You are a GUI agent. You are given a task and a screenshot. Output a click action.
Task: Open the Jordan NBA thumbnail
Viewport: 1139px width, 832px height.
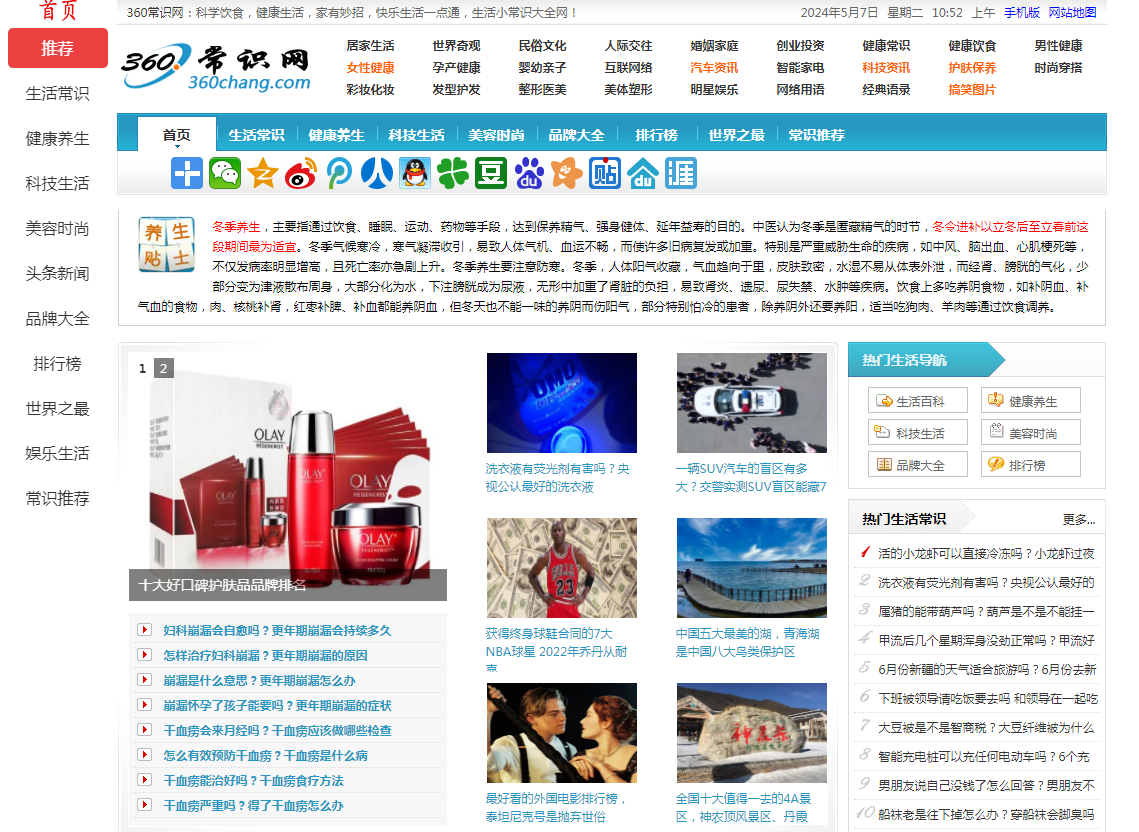(562, 568)
